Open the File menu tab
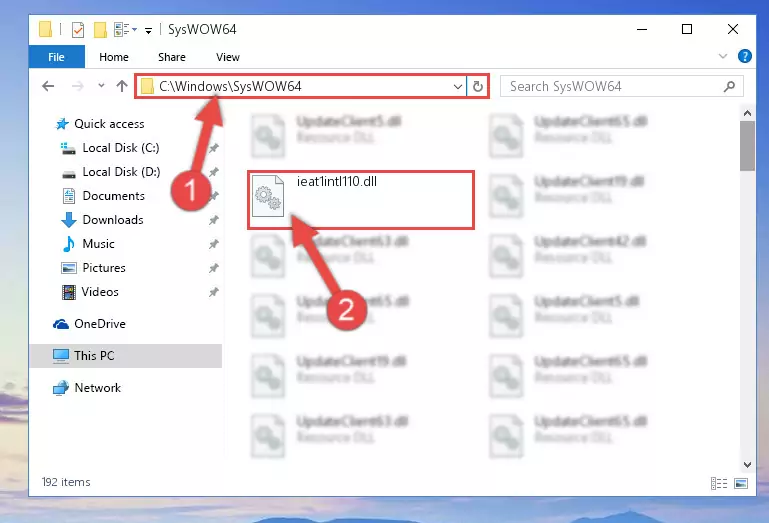Screen dimensions: 769x523 (x=56, y=57)
